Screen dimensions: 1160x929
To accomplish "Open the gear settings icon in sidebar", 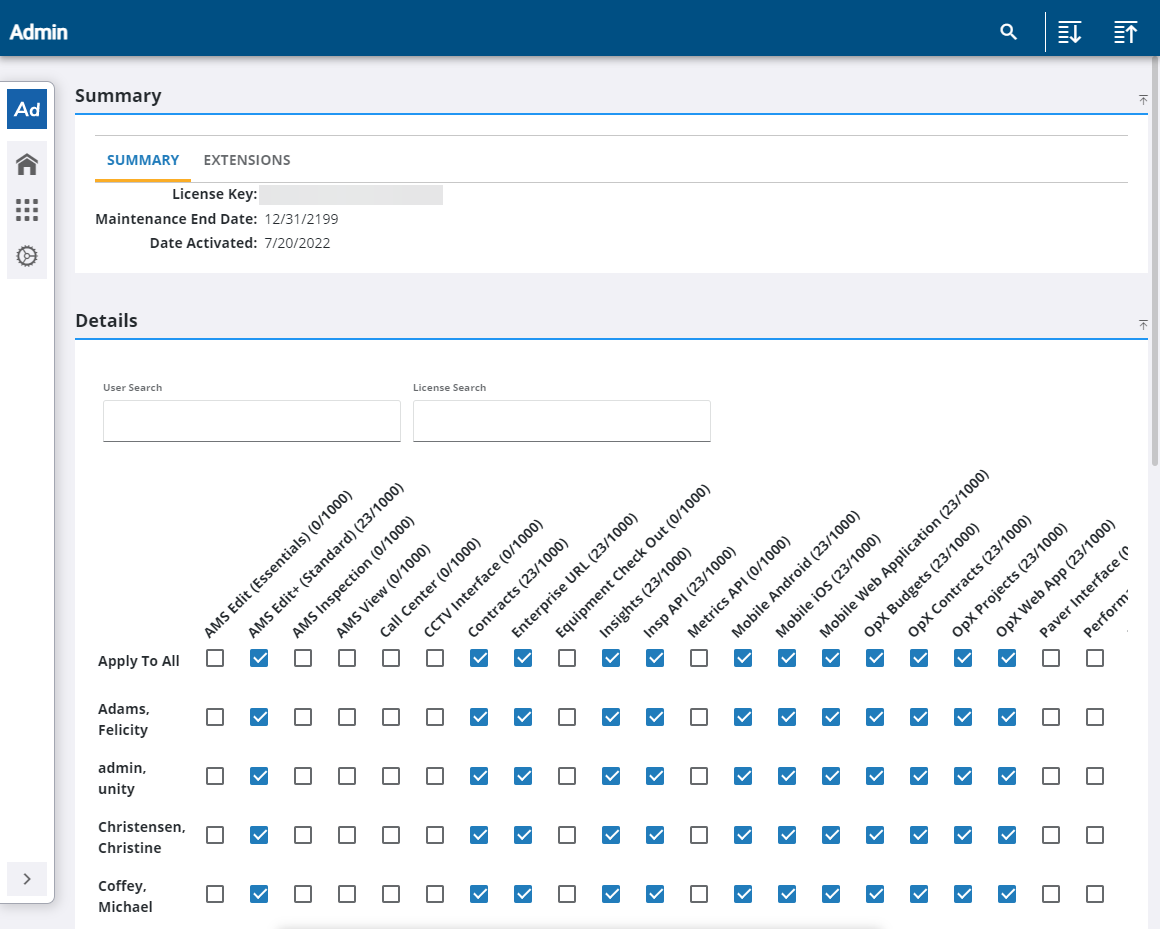I will click(27, 256).
